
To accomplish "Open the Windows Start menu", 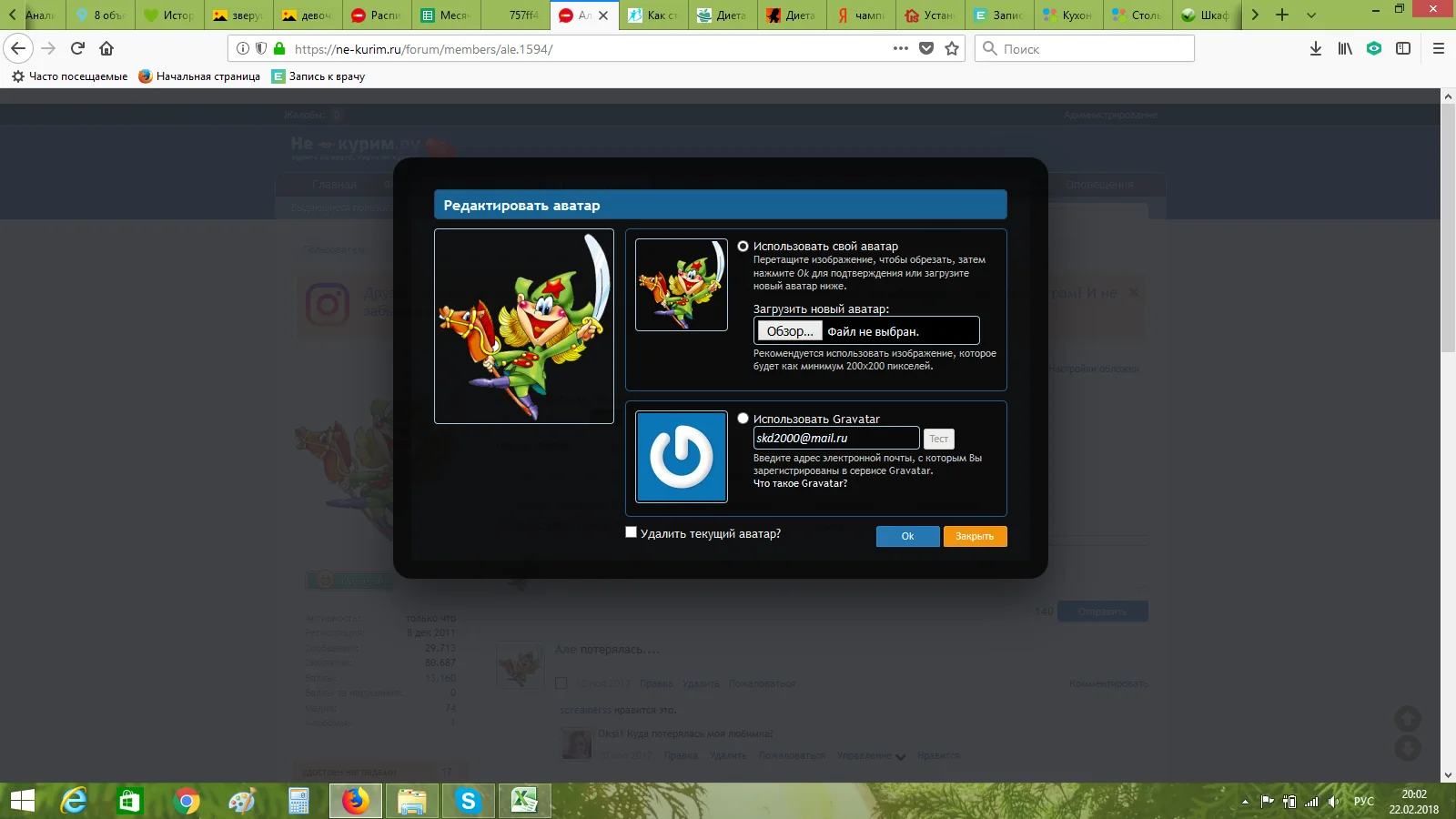I will (22, 801).
